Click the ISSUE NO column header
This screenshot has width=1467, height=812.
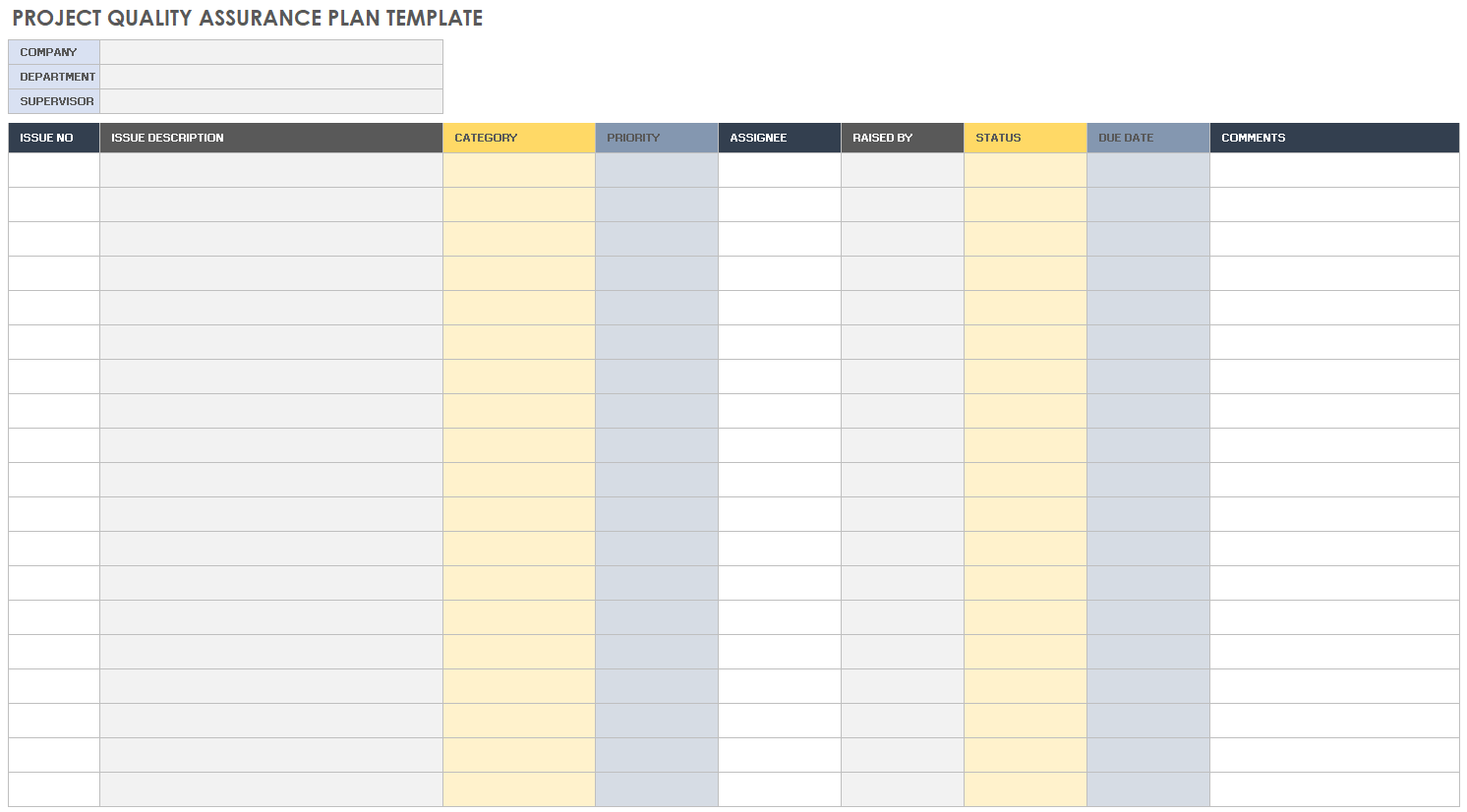pos(54,138)
